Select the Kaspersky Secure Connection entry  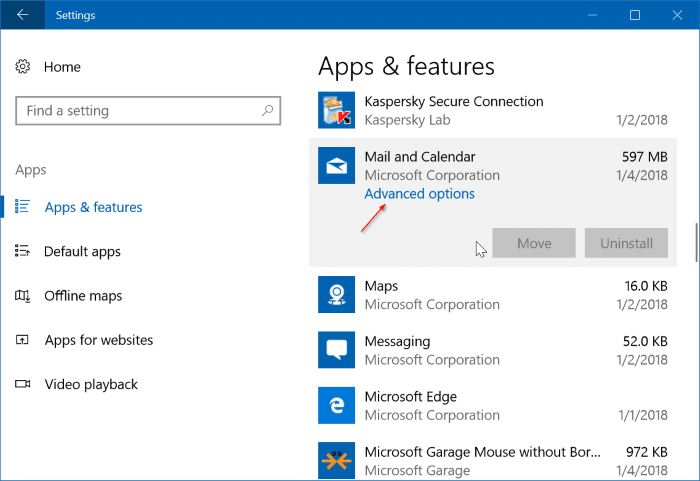coord(493,110)
